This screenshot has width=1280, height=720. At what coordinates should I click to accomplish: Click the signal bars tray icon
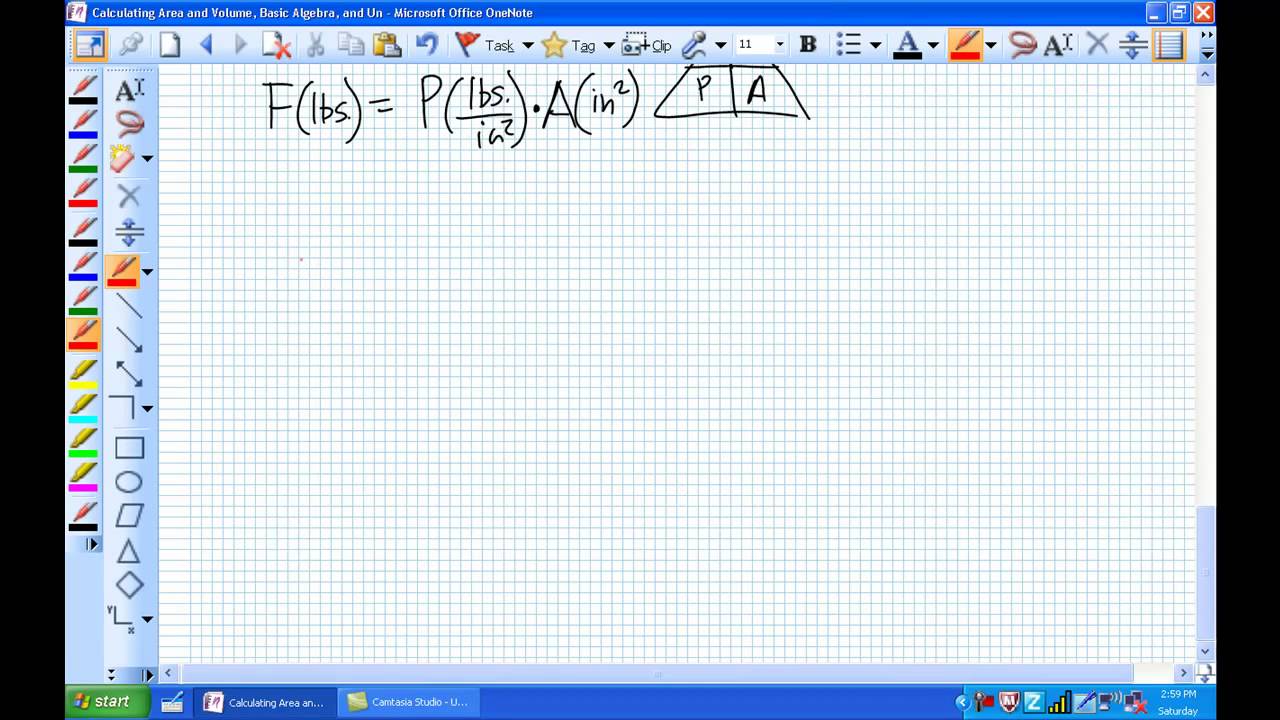coord(1059,703)
